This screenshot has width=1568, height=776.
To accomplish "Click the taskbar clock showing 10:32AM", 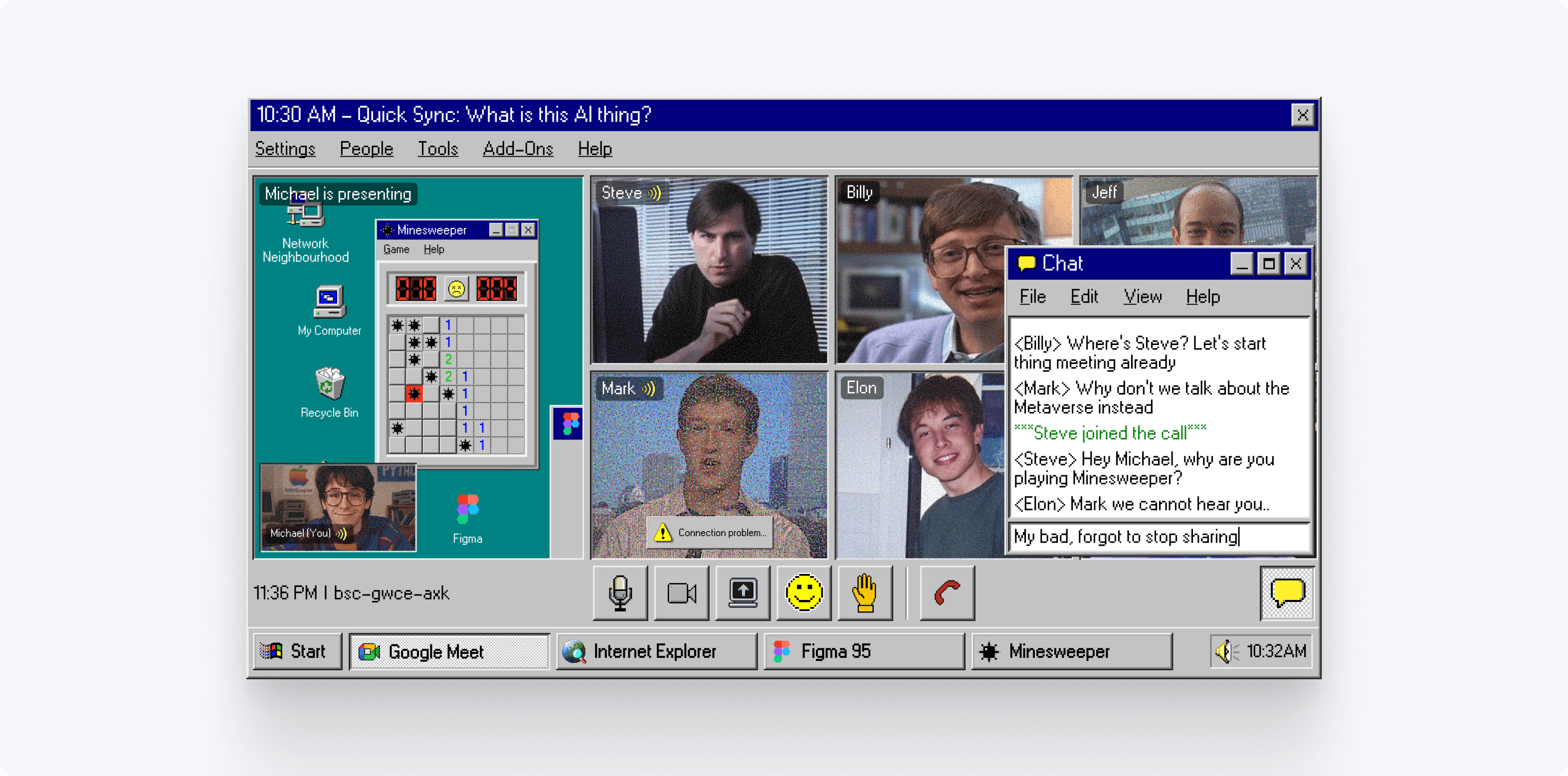I will (x=1276, y=651).
